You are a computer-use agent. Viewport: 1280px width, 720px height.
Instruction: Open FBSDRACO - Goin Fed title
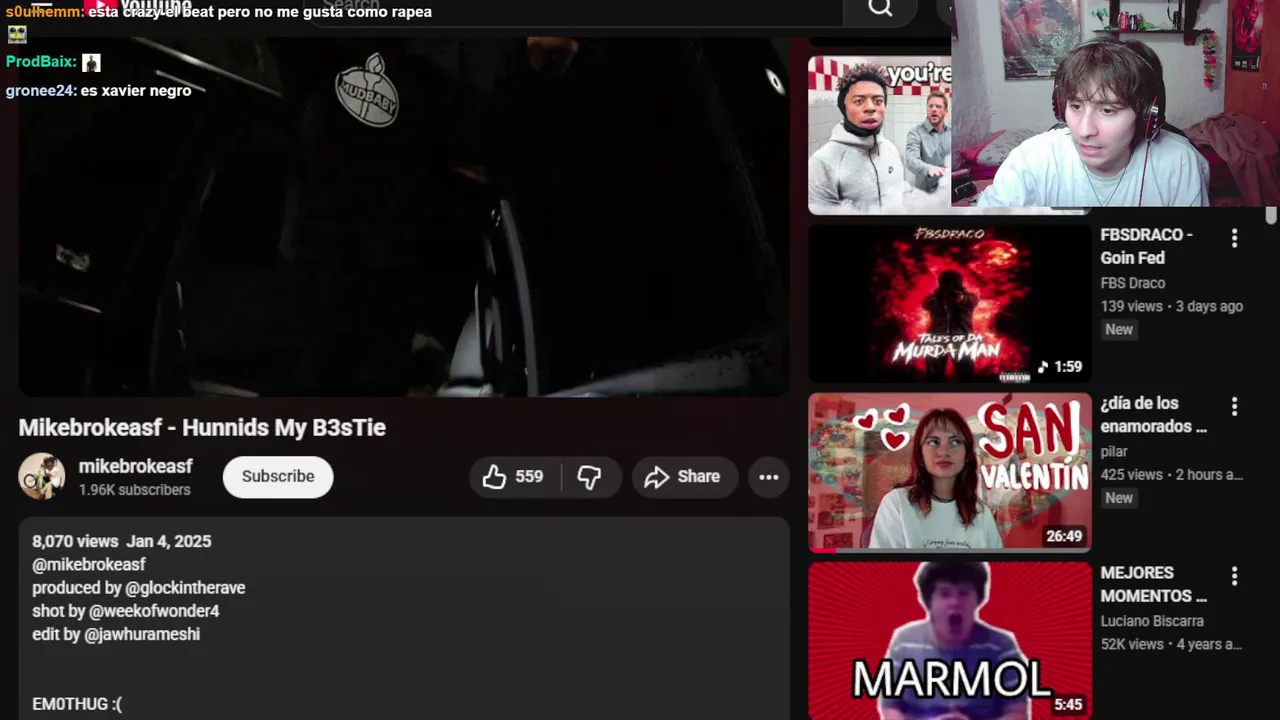[x=1147, y=246]
